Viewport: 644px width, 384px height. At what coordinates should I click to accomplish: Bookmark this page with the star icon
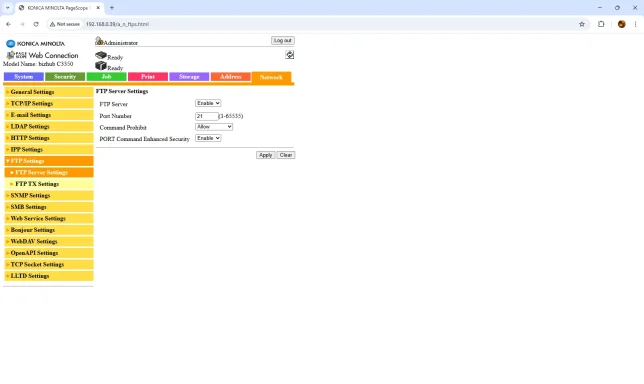(x=582, y=24)
